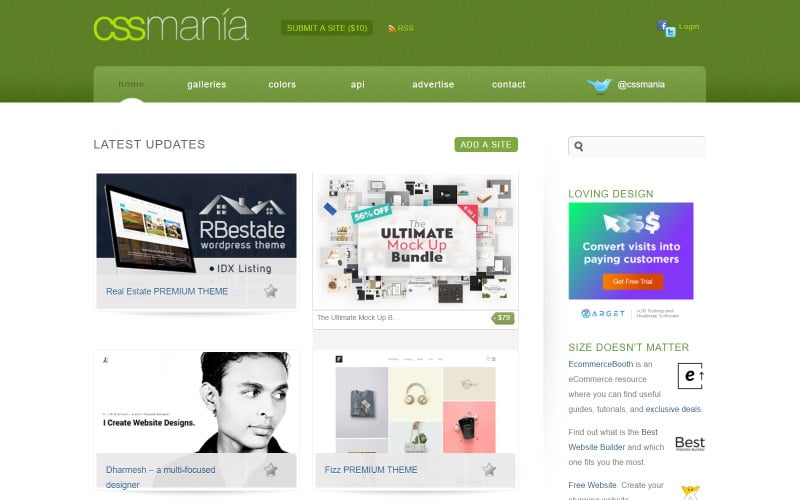Viewport: 800px width, 500px height.
Task: Open the advertise navigation item
Action: tap(433, 85)
